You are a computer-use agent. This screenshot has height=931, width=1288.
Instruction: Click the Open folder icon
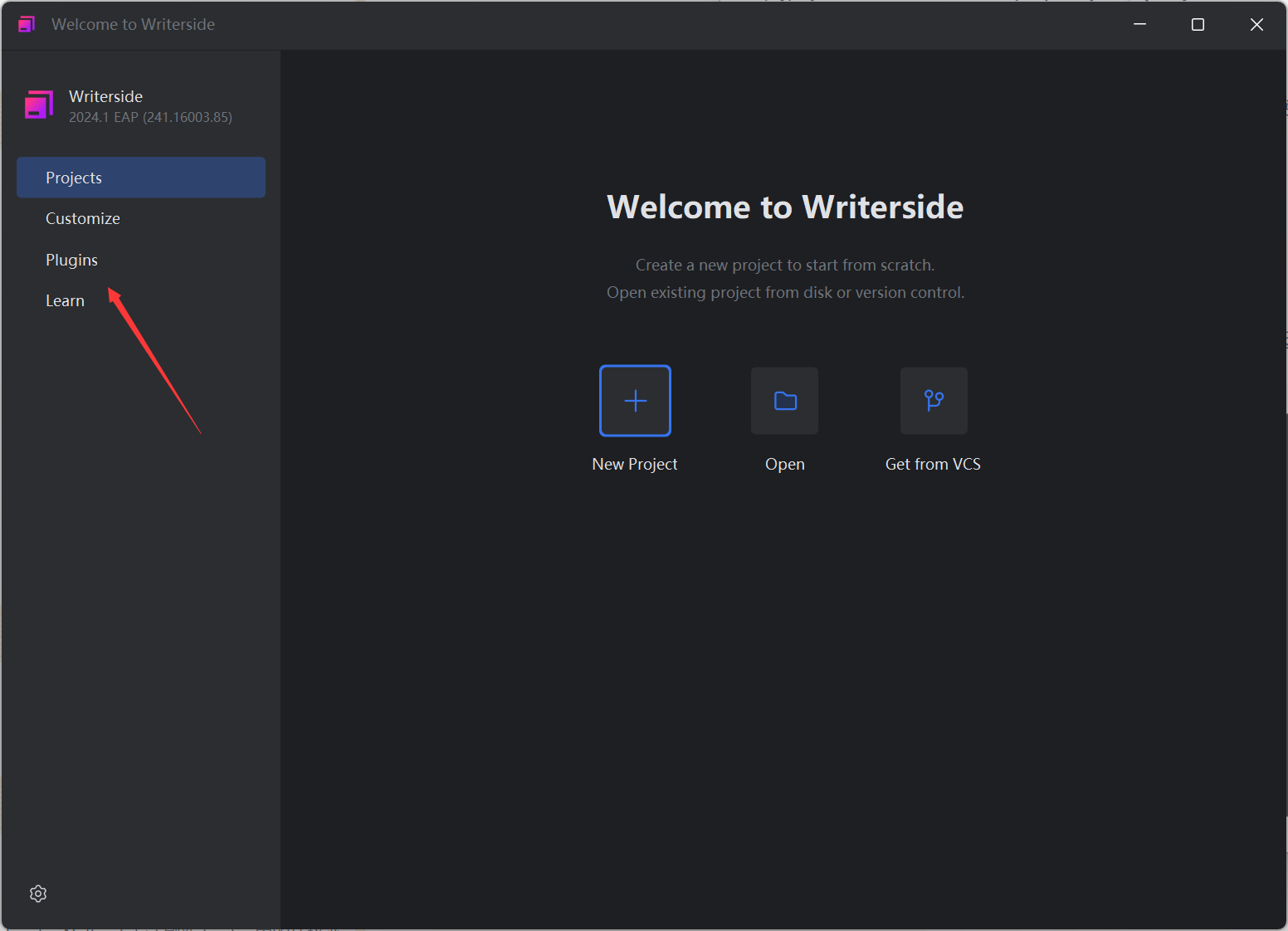coord(784,401)
